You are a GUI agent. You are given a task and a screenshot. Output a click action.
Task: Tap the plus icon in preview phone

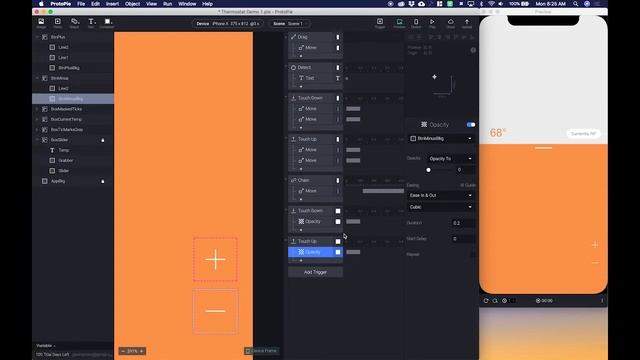595,244
